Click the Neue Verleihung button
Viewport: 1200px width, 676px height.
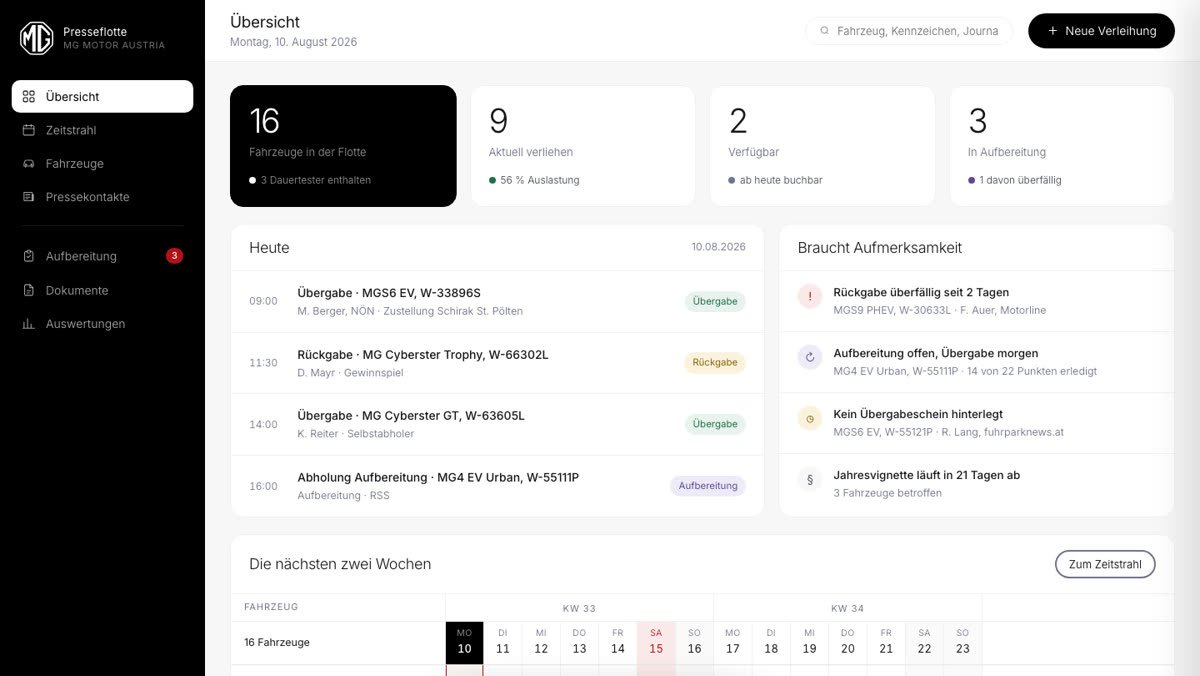pos(1101,31)
